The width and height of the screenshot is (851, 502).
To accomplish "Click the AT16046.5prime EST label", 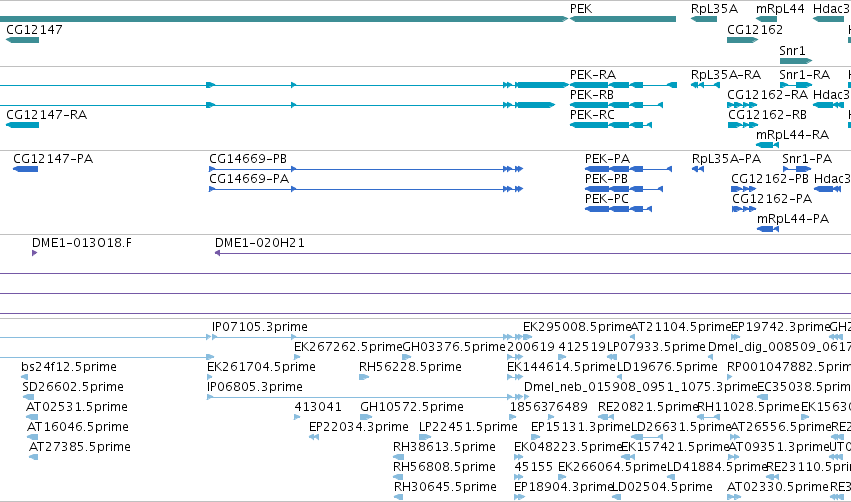I will pyautogui.click(x=78, y=427).
